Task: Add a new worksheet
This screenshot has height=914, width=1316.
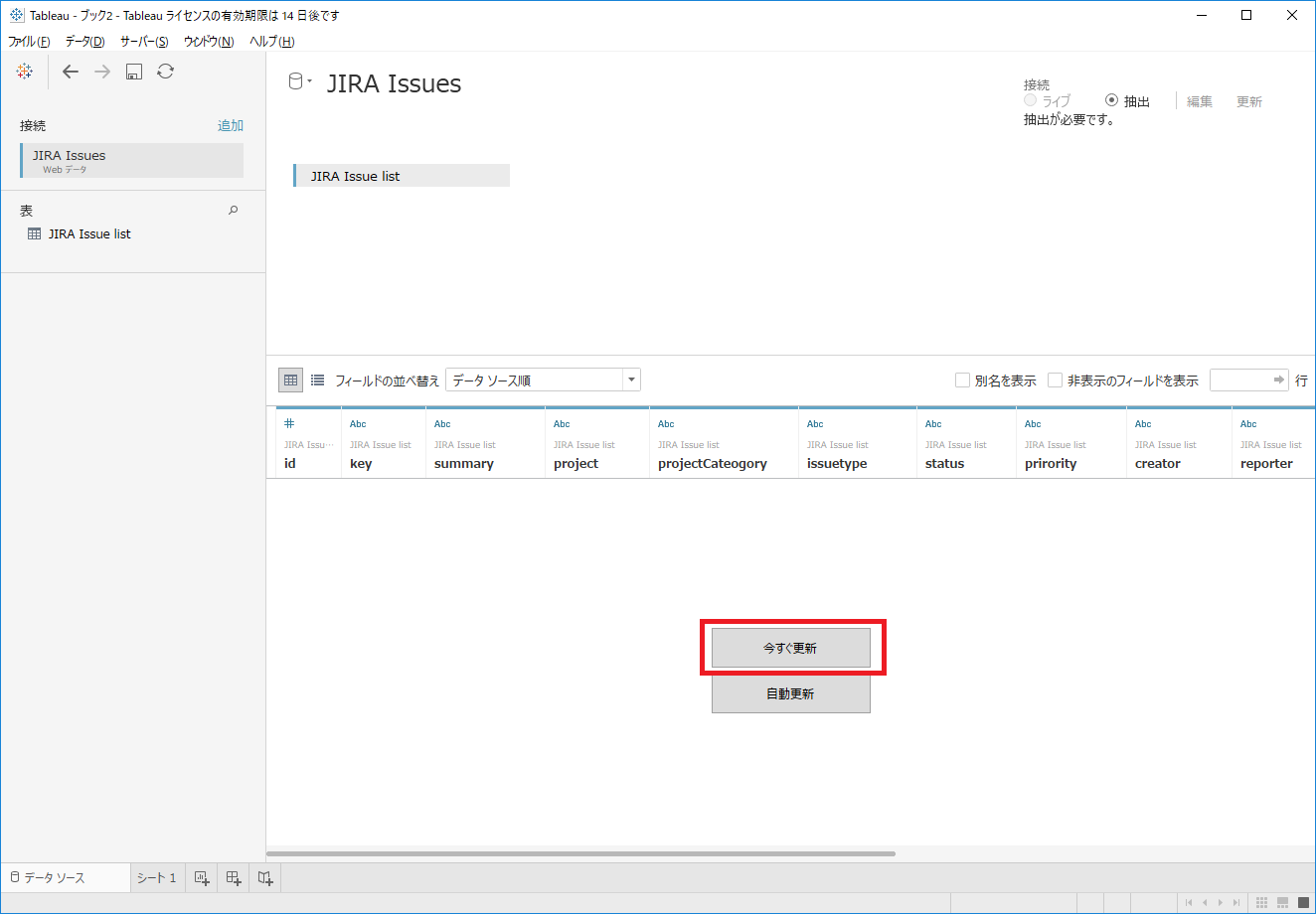Action: (202, 878)
